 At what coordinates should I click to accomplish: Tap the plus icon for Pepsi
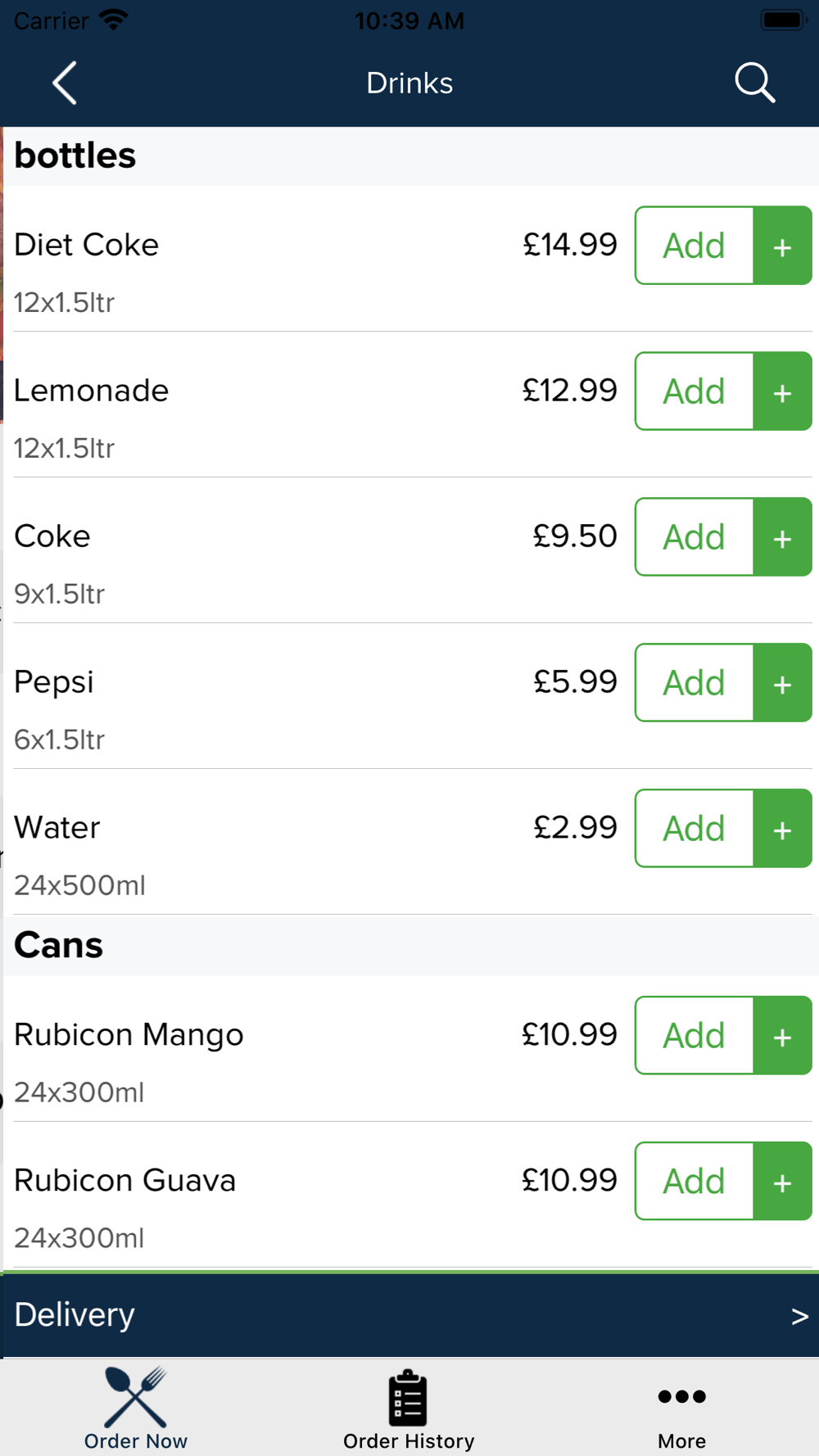tap(782, 683)
